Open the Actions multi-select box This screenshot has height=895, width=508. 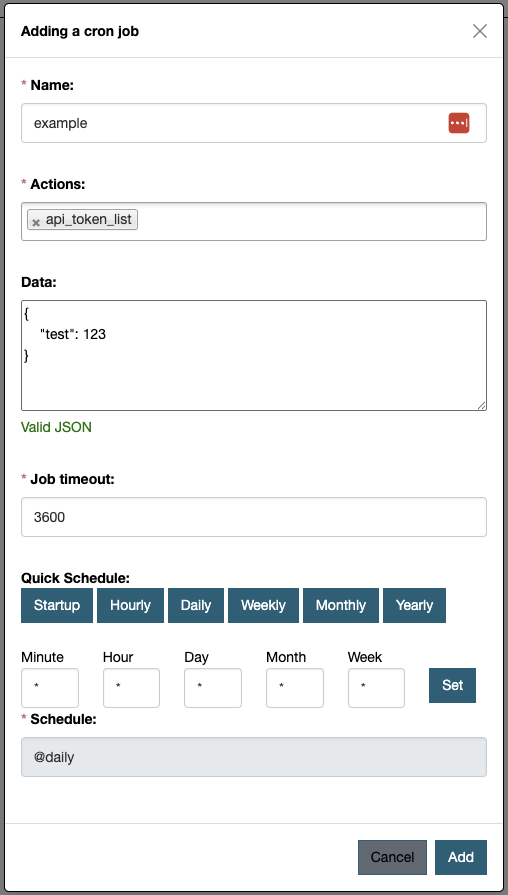click(x=254, y=221)
